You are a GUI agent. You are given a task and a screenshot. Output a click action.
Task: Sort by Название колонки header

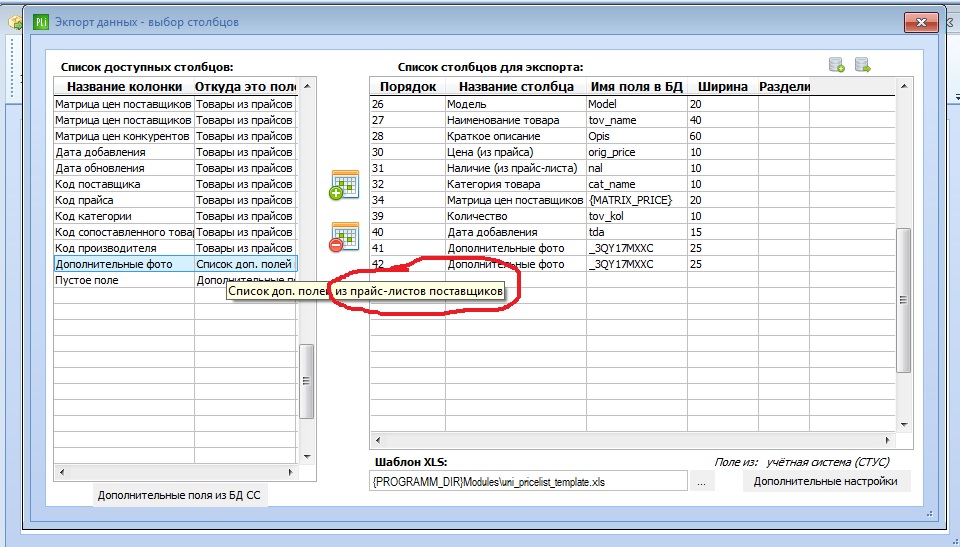point(124,86)
